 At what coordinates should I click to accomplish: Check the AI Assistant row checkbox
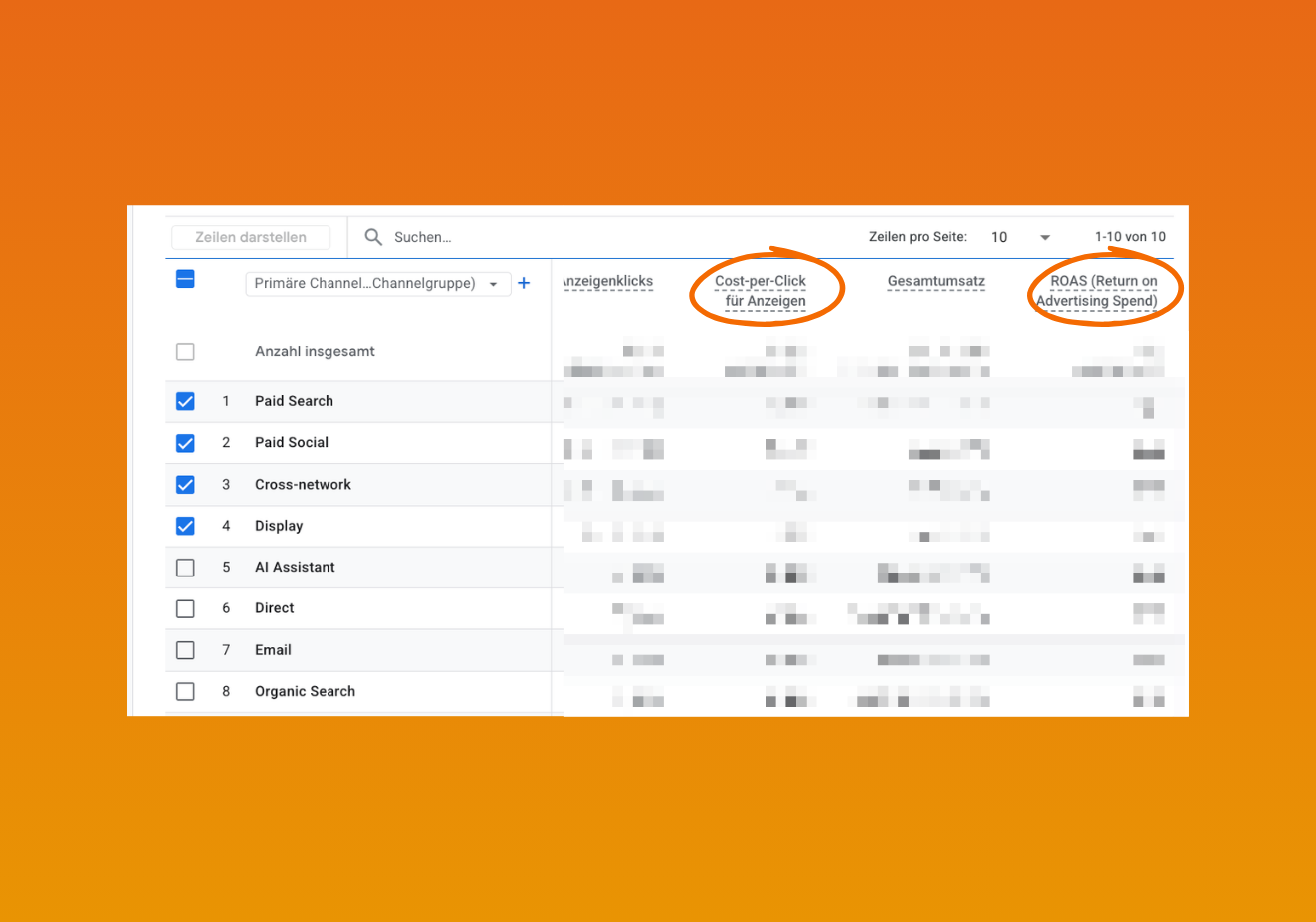click(185, 568)
